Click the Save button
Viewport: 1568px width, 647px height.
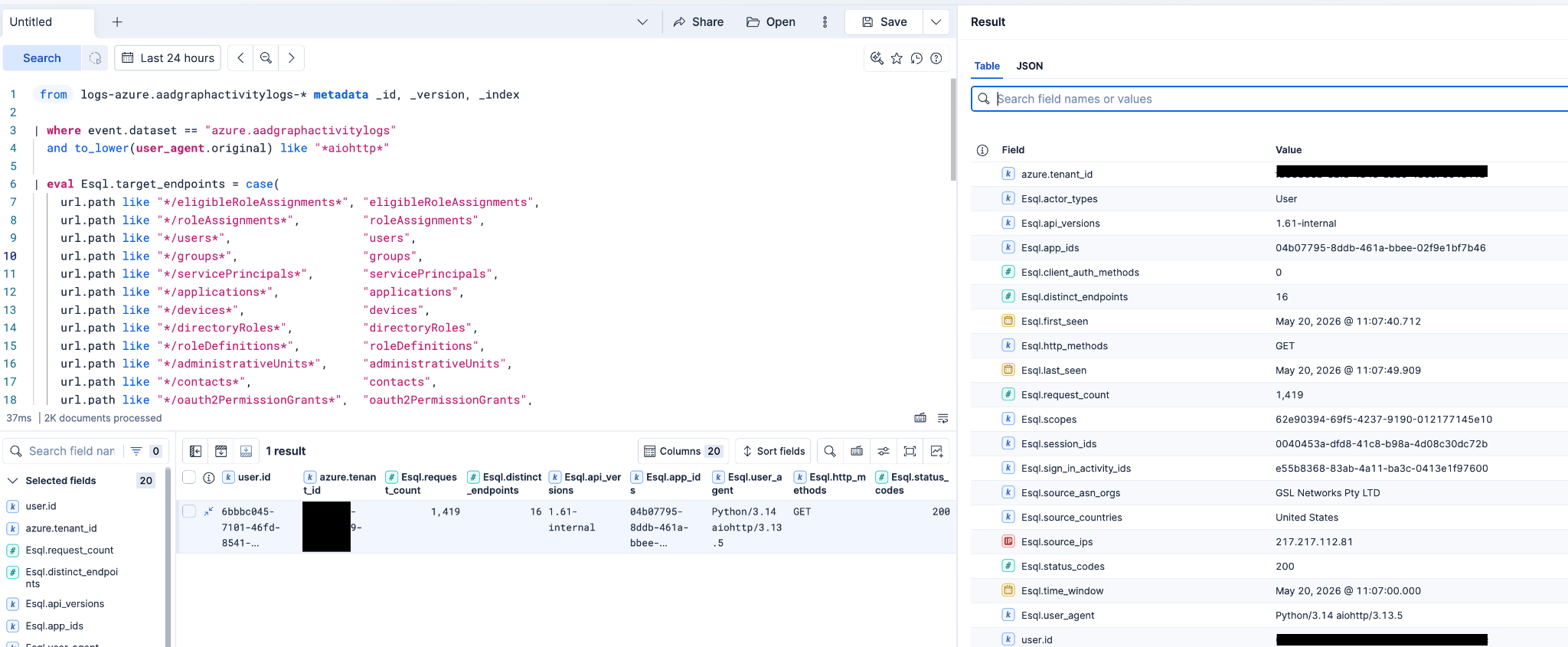point(884,22)
